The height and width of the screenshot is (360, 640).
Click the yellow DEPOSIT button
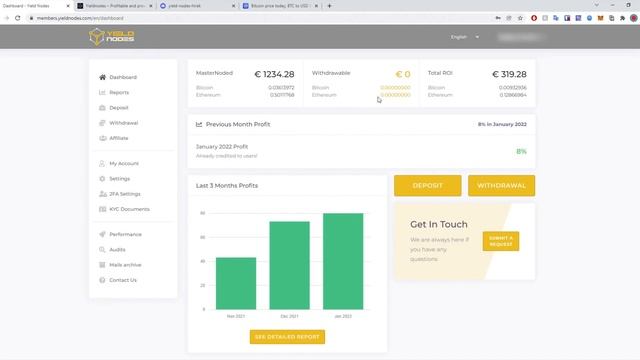click(x=427, y=186)
